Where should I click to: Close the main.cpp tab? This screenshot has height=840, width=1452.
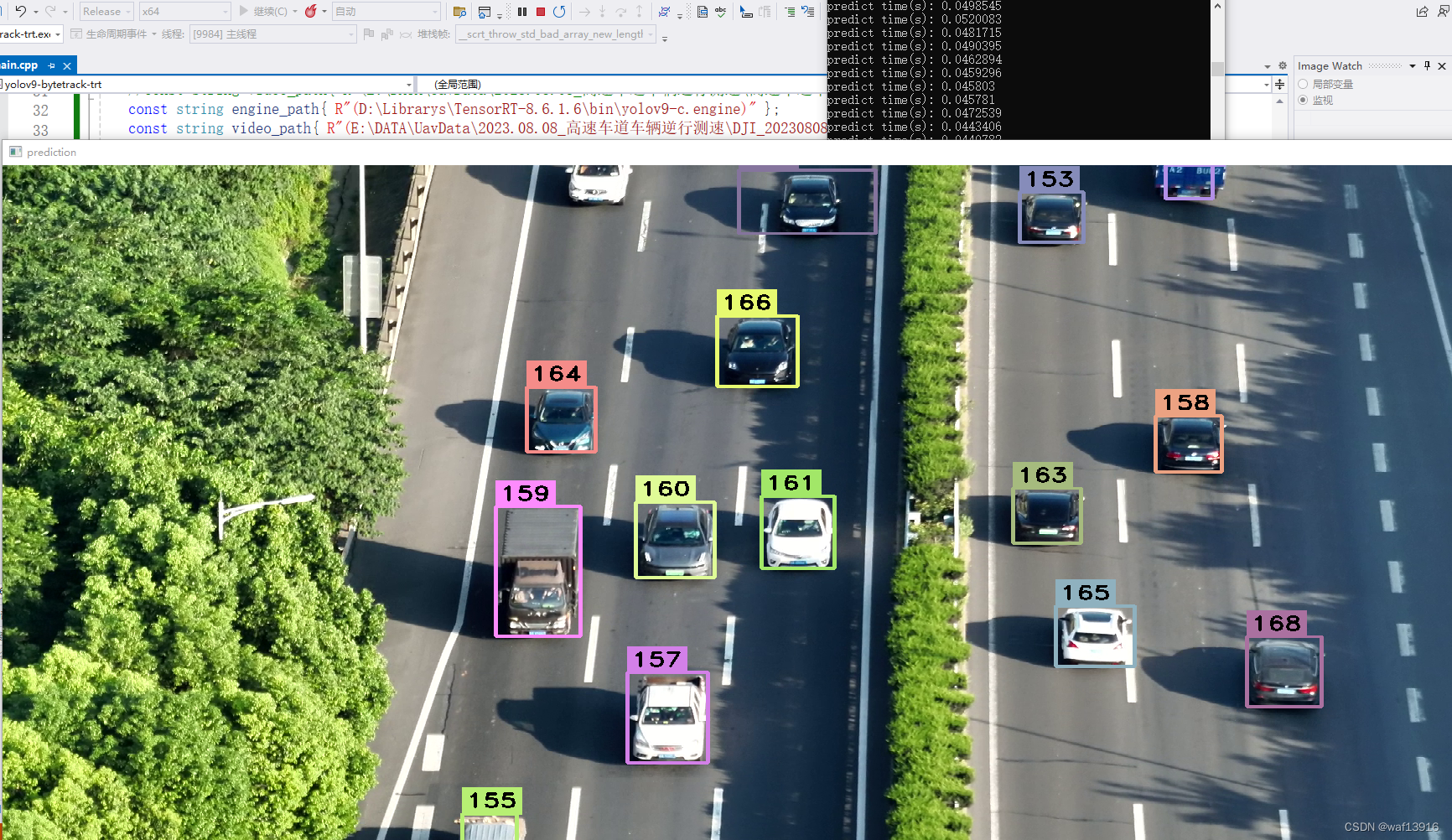[67, 65]
